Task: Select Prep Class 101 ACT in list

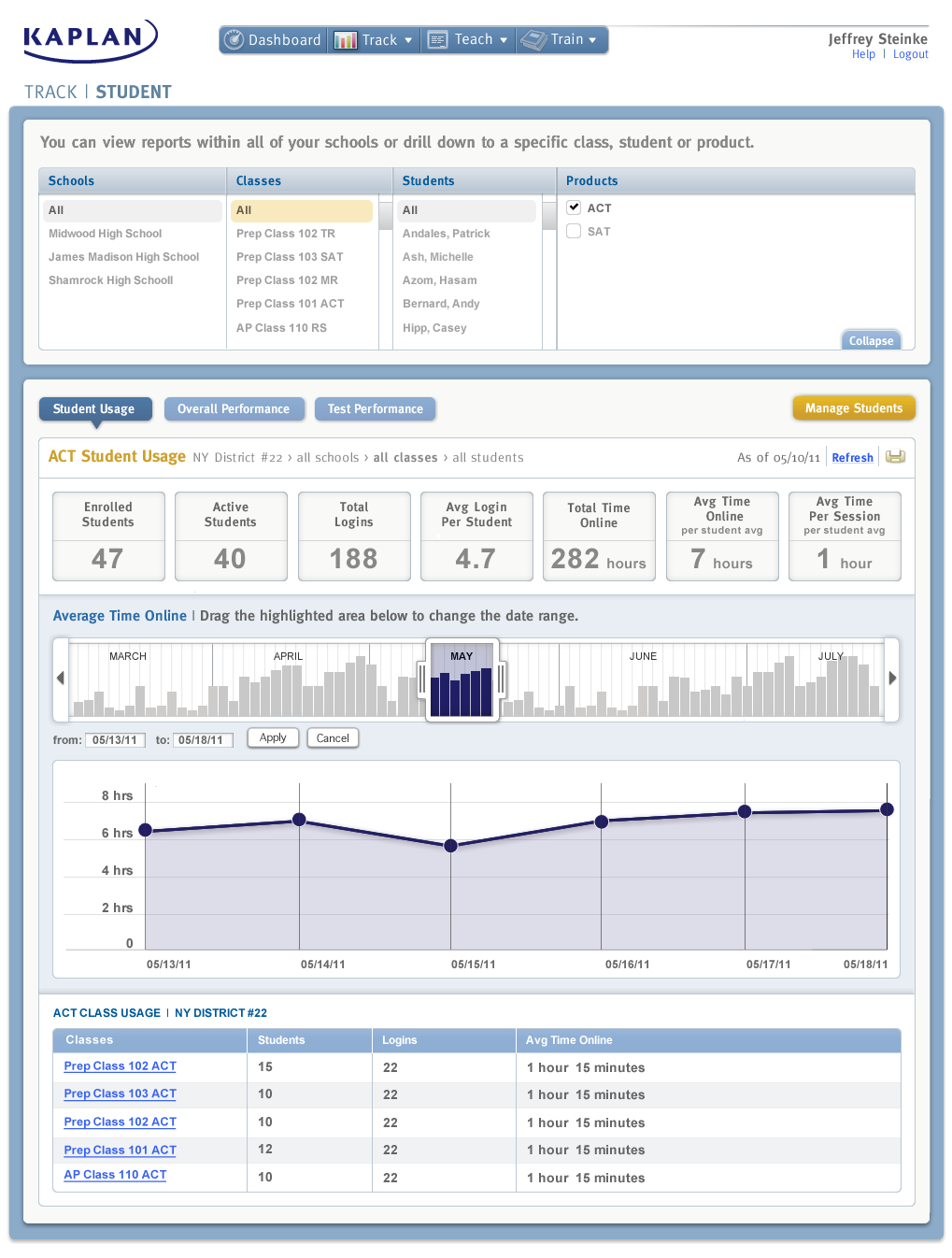Action: [290, 304]
